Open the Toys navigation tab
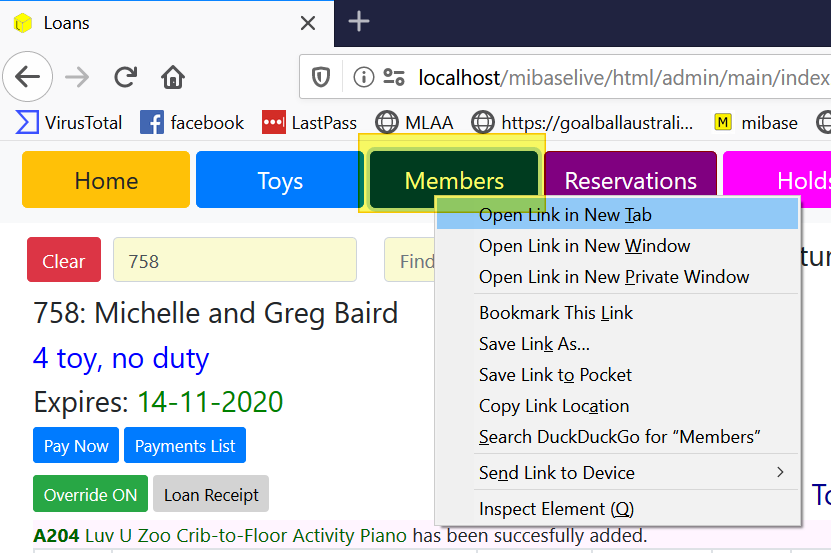831x553 pixels. (x=279, y=181)
